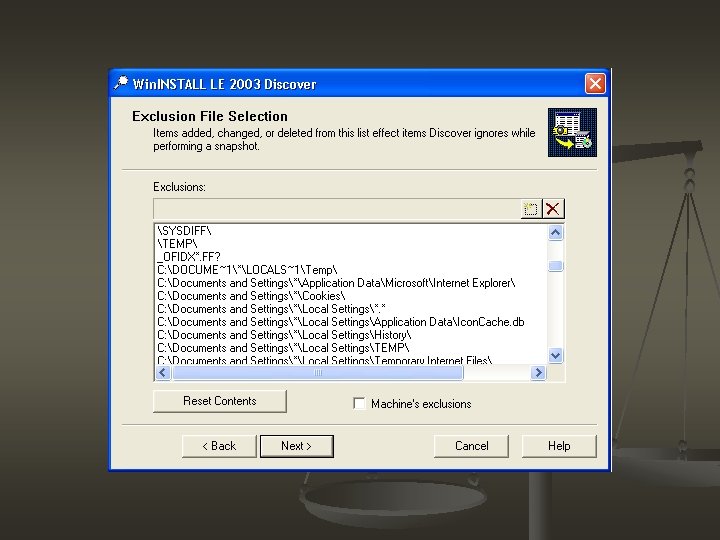Click the red X delete exclusion icon
This screenshot has width=720, height=540.
(553, 209)
